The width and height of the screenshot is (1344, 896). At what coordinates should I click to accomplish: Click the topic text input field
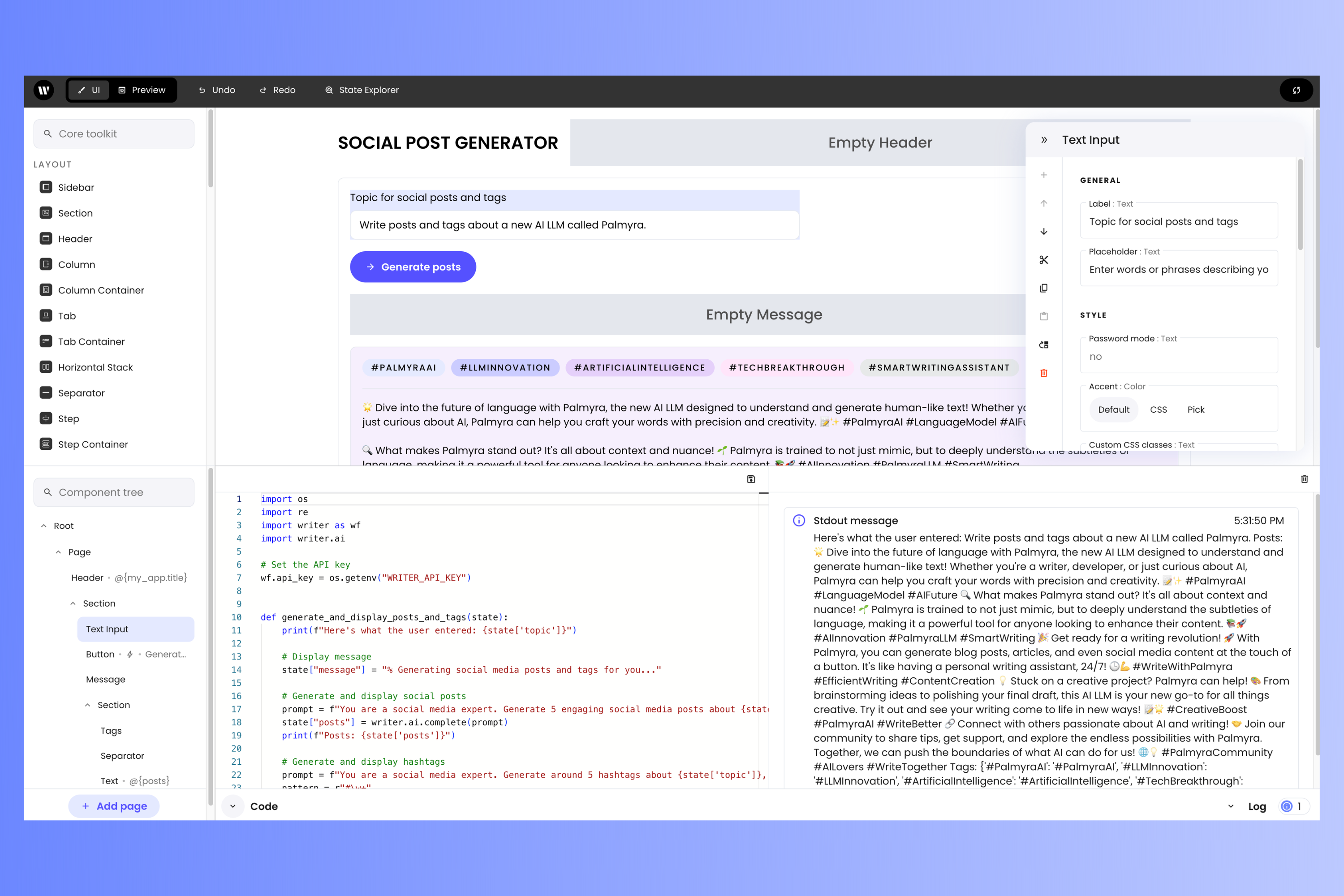(574, 225)
